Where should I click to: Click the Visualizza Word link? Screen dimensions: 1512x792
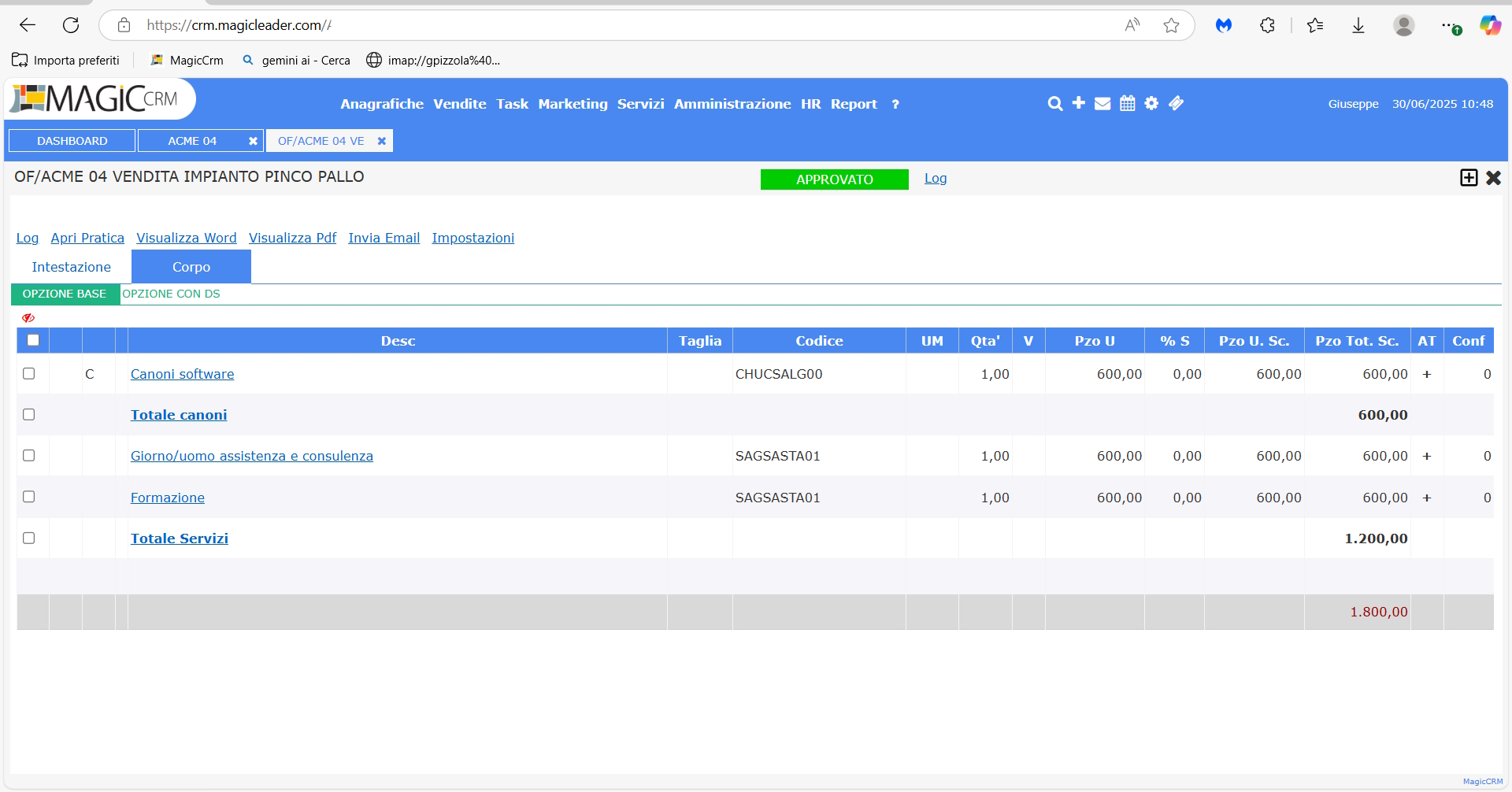coord(187,238)
